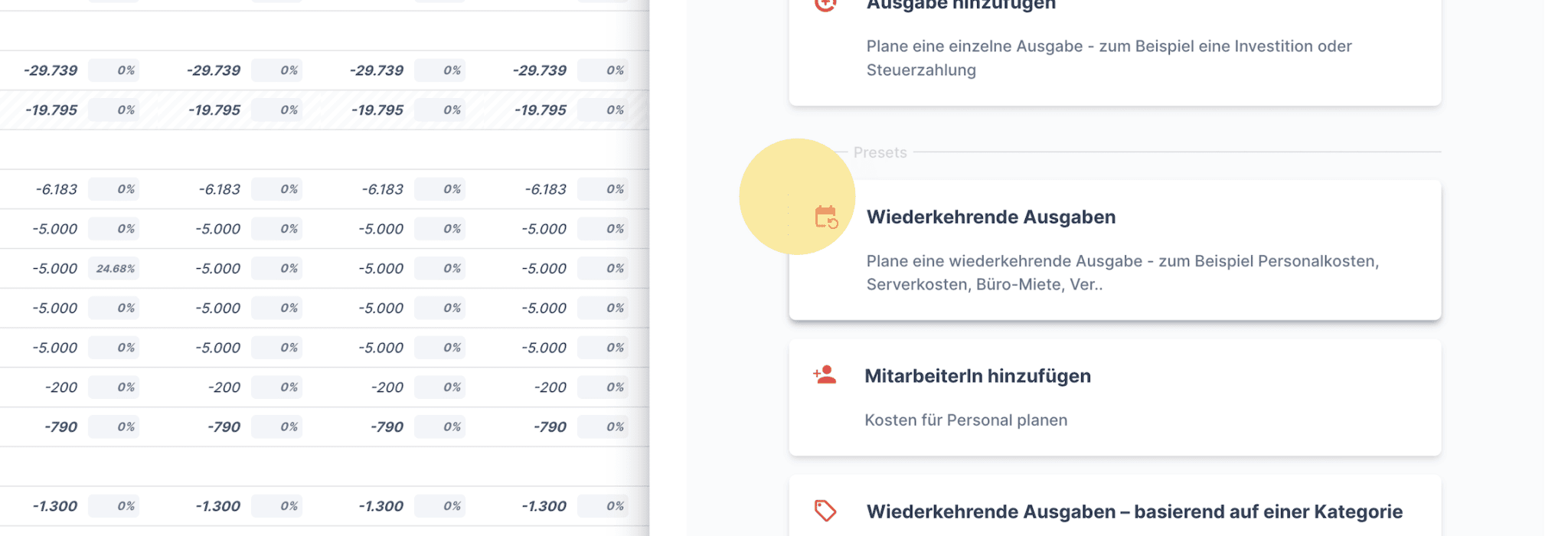Image resolution: width=1568 pixels, height=536 pixels.
Task: Click the leftmost -6.183 cell
Action: (57, 189)
